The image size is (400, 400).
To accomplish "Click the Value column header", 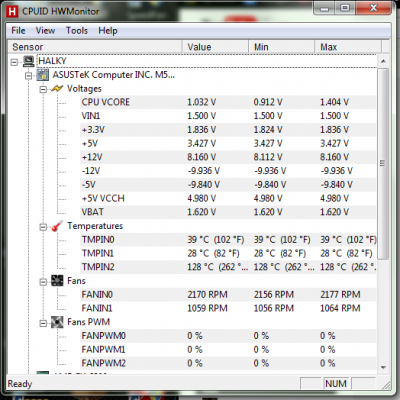I will tap(215, 47).
